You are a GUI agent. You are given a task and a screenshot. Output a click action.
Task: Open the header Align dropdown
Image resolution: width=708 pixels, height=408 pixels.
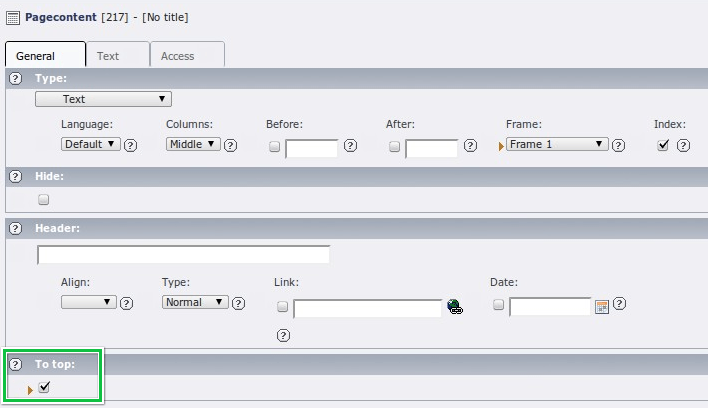coord(89,302)
